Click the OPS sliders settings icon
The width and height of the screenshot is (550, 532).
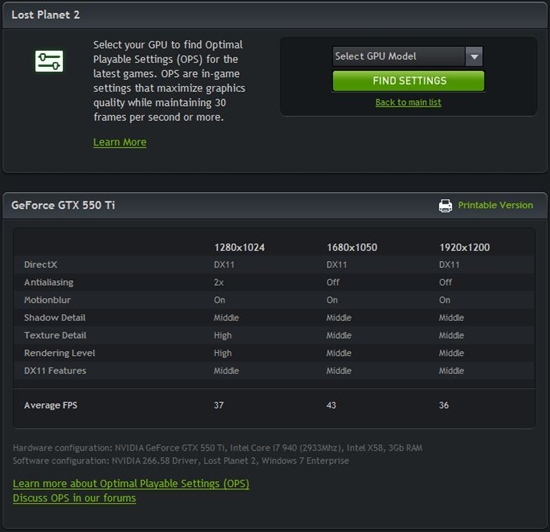click(49, 61)
